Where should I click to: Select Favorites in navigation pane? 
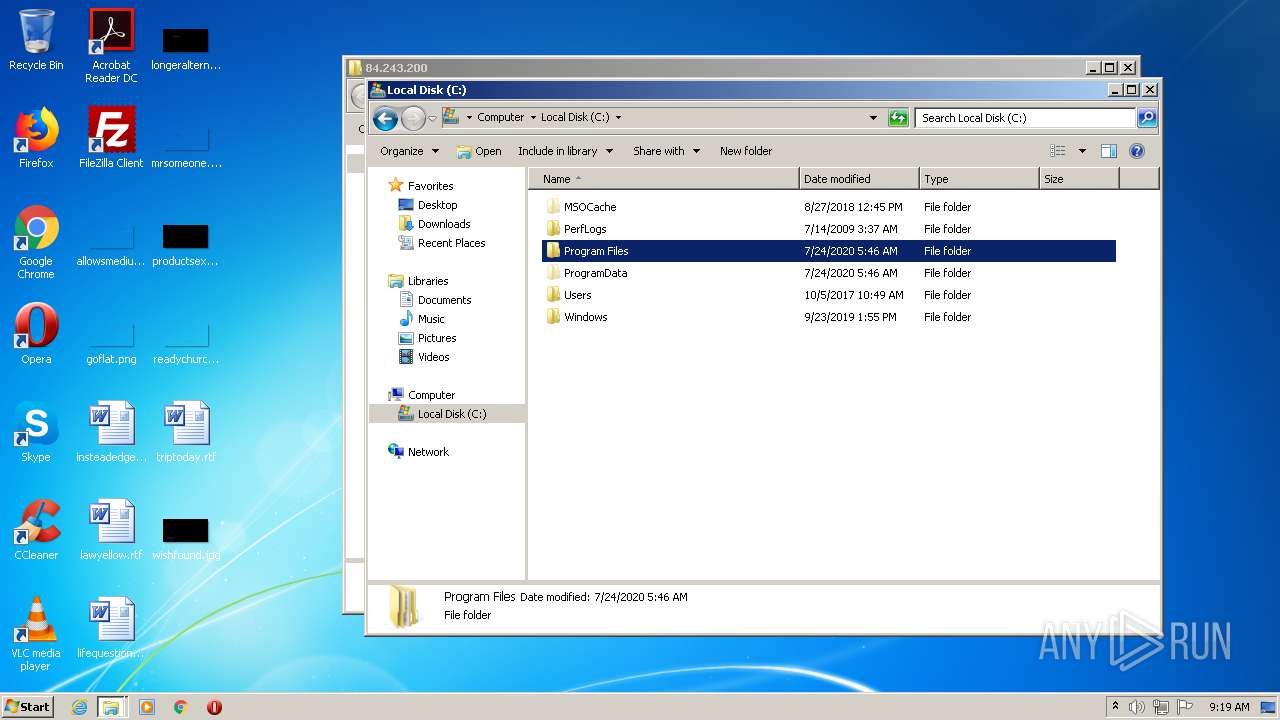pos(430,186)
